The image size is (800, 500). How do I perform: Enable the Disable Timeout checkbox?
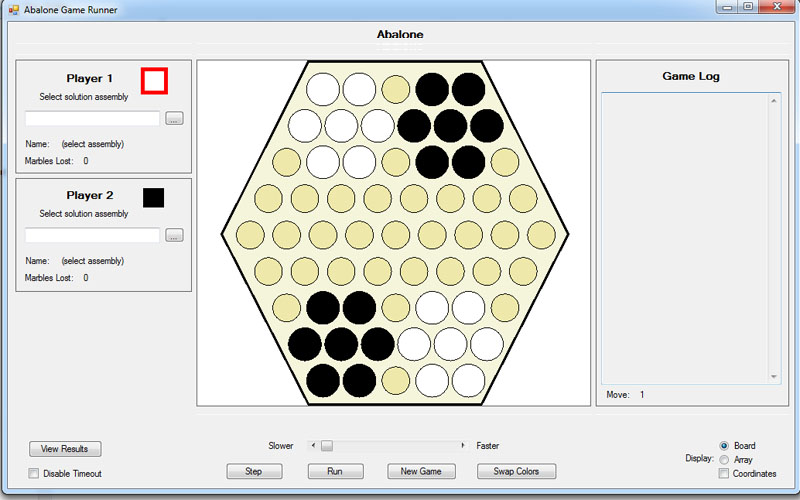(x=34, y=473)
